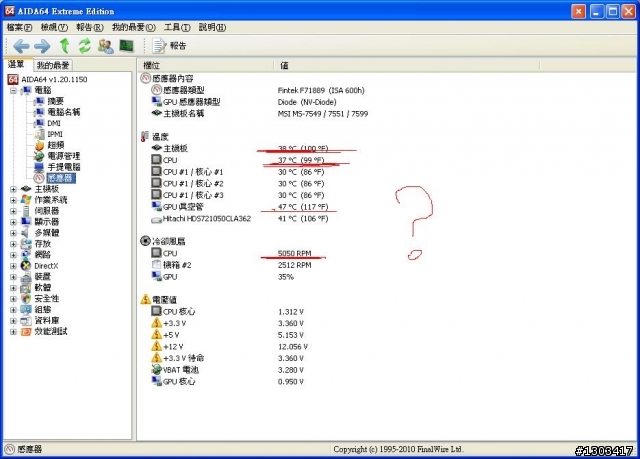Expand the 伺服器 tree node
The width and height of the screenshot is (640, 459).
point(13,211)
